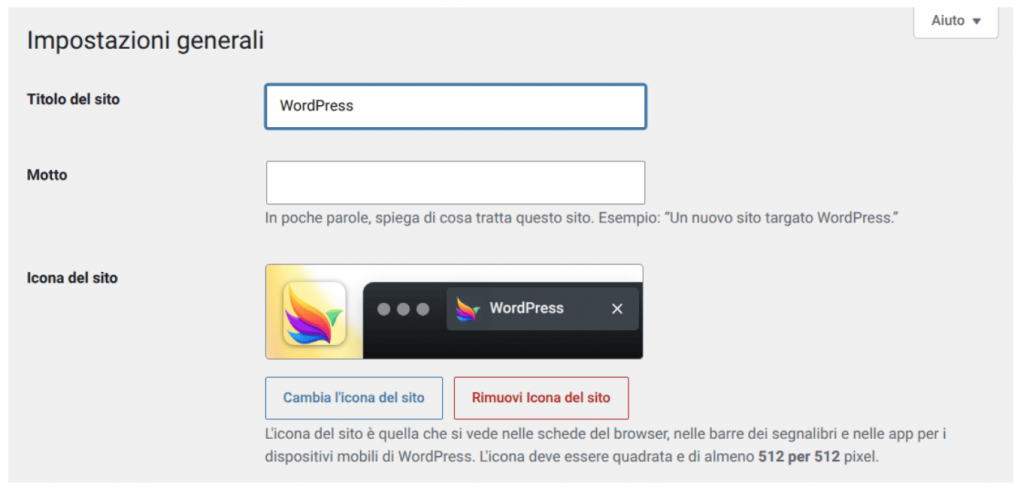Click the three window dots in preview
This screenshot has height=490, width=1024.
point(404,309)
